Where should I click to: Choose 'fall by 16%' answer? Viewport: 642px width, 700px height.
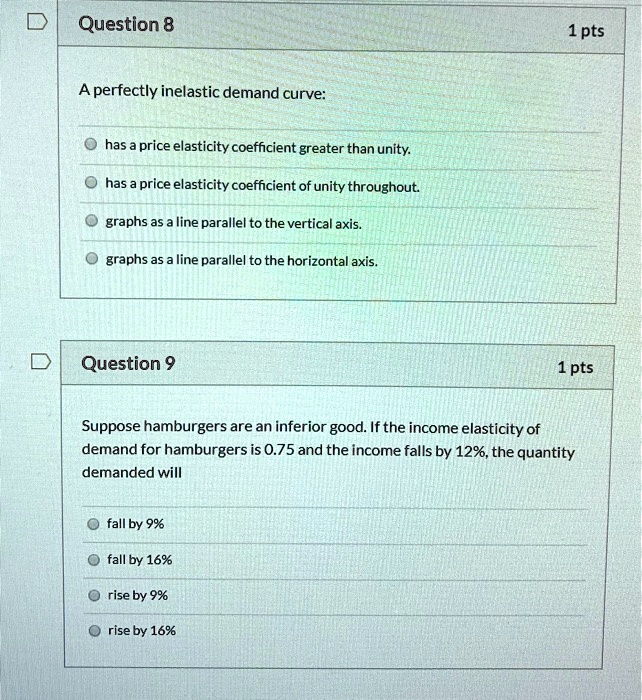tap(94, 560)
